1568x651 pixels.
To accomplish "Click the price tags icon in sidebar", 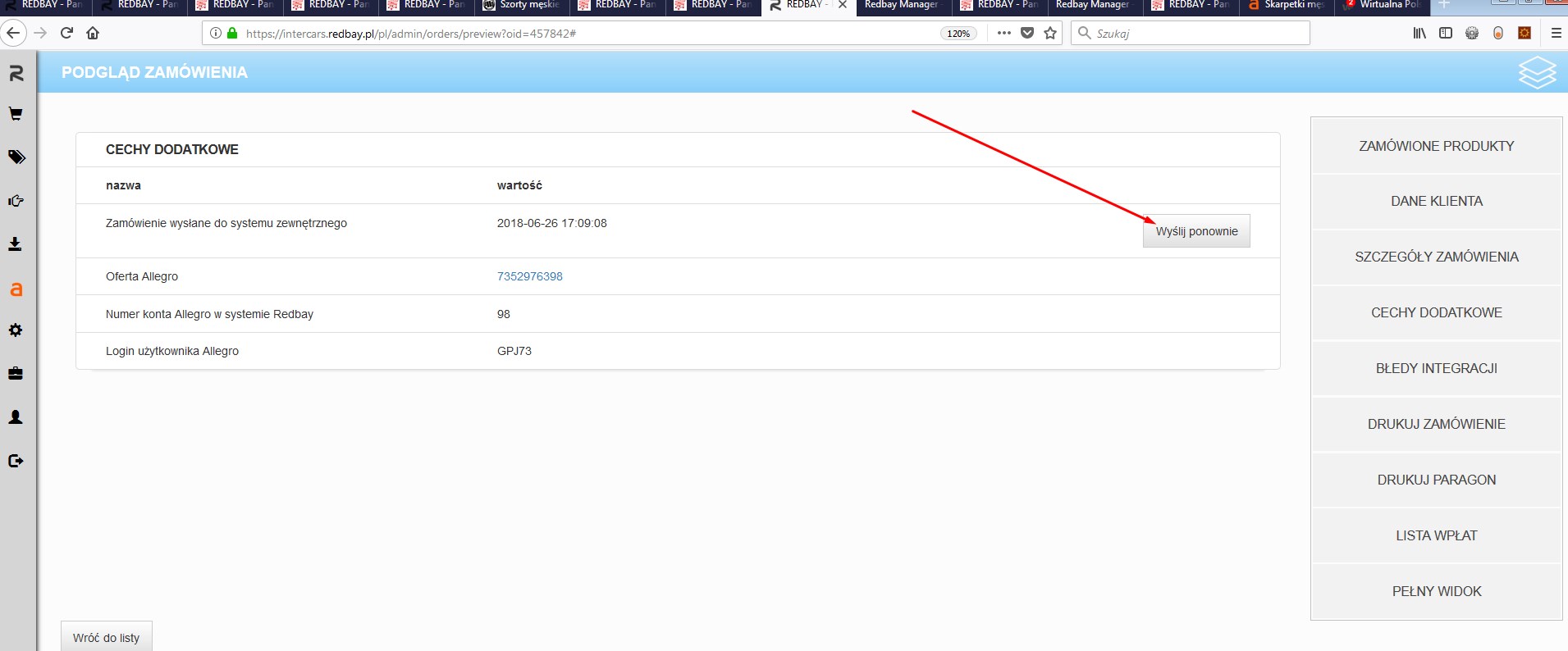I will click(16, 157).
